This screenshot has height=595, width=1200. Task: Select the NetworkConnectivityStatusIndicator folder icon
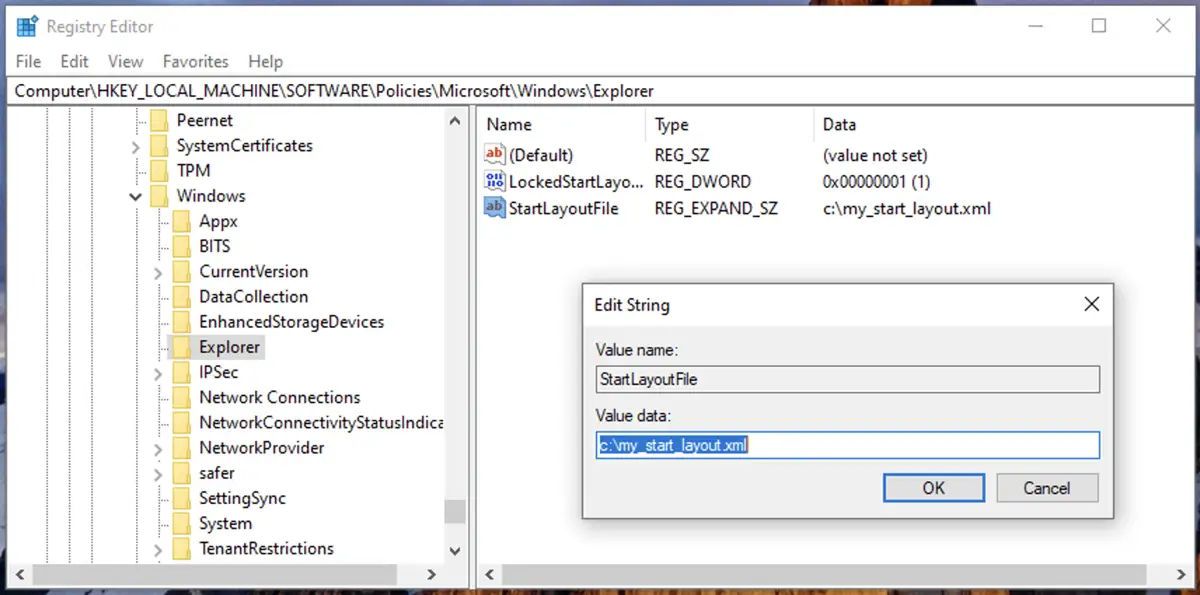coord(181,423)
